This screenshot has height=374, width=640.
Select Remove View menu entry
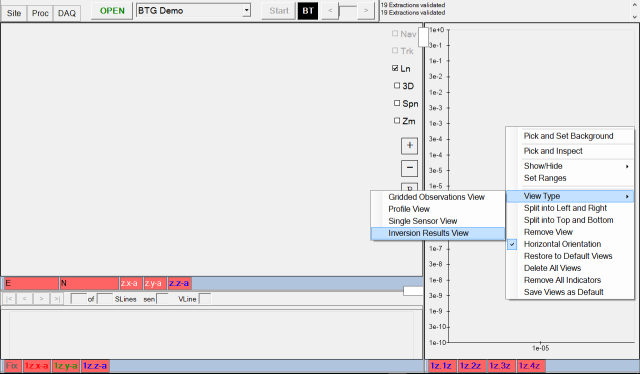click(x=570, y=232)
